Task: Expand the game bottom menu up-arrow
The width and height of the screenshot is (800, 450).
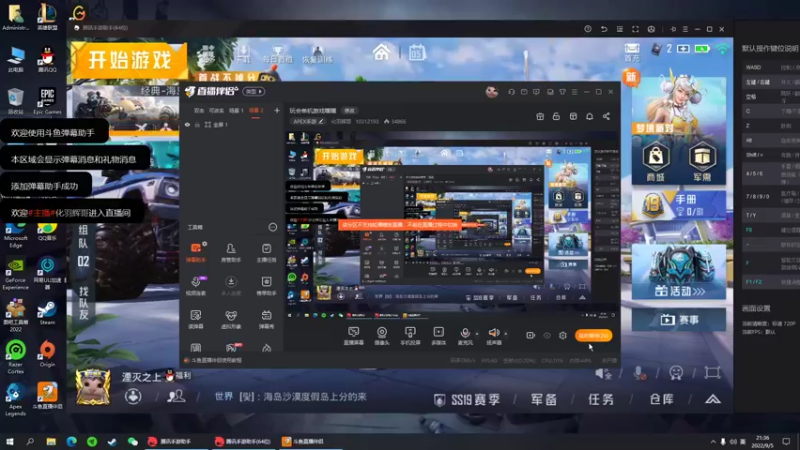Action: [x=713, y=399]
